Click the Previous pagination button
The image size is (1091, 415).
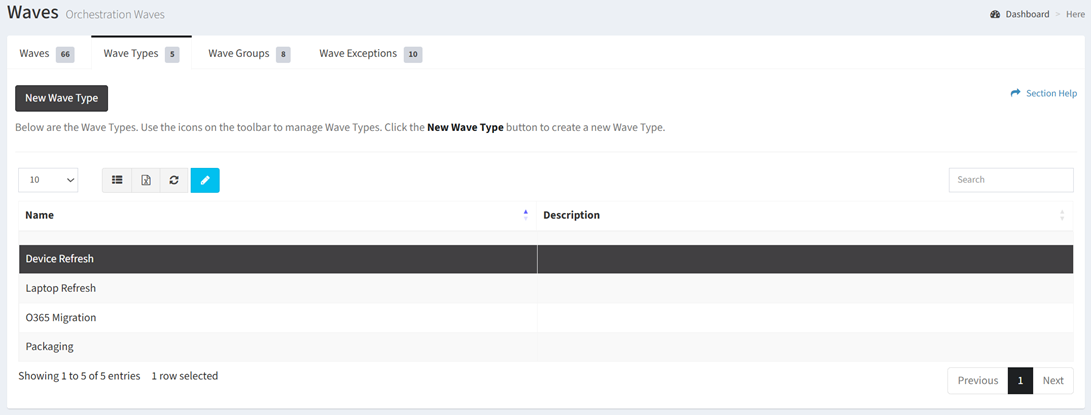pyautogui.click(x=977, y=381)
